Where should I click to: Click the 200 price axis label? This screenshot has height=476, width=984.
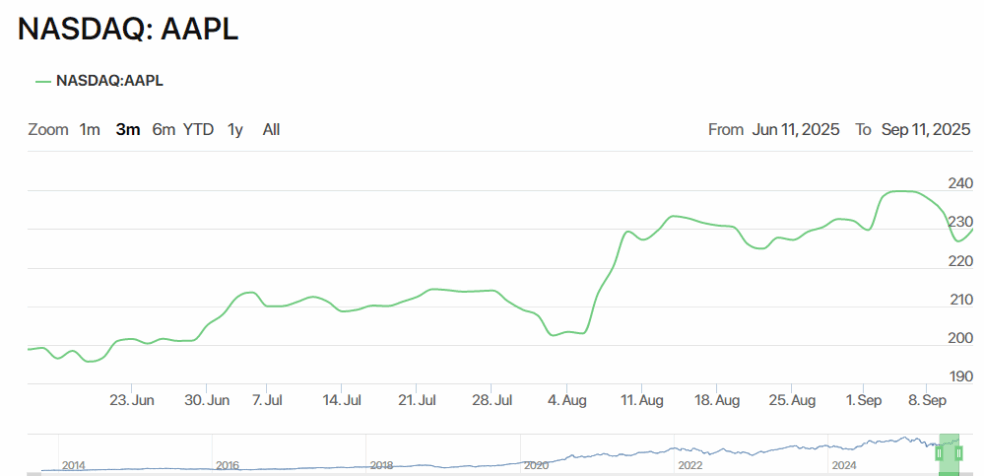(961, 338)
